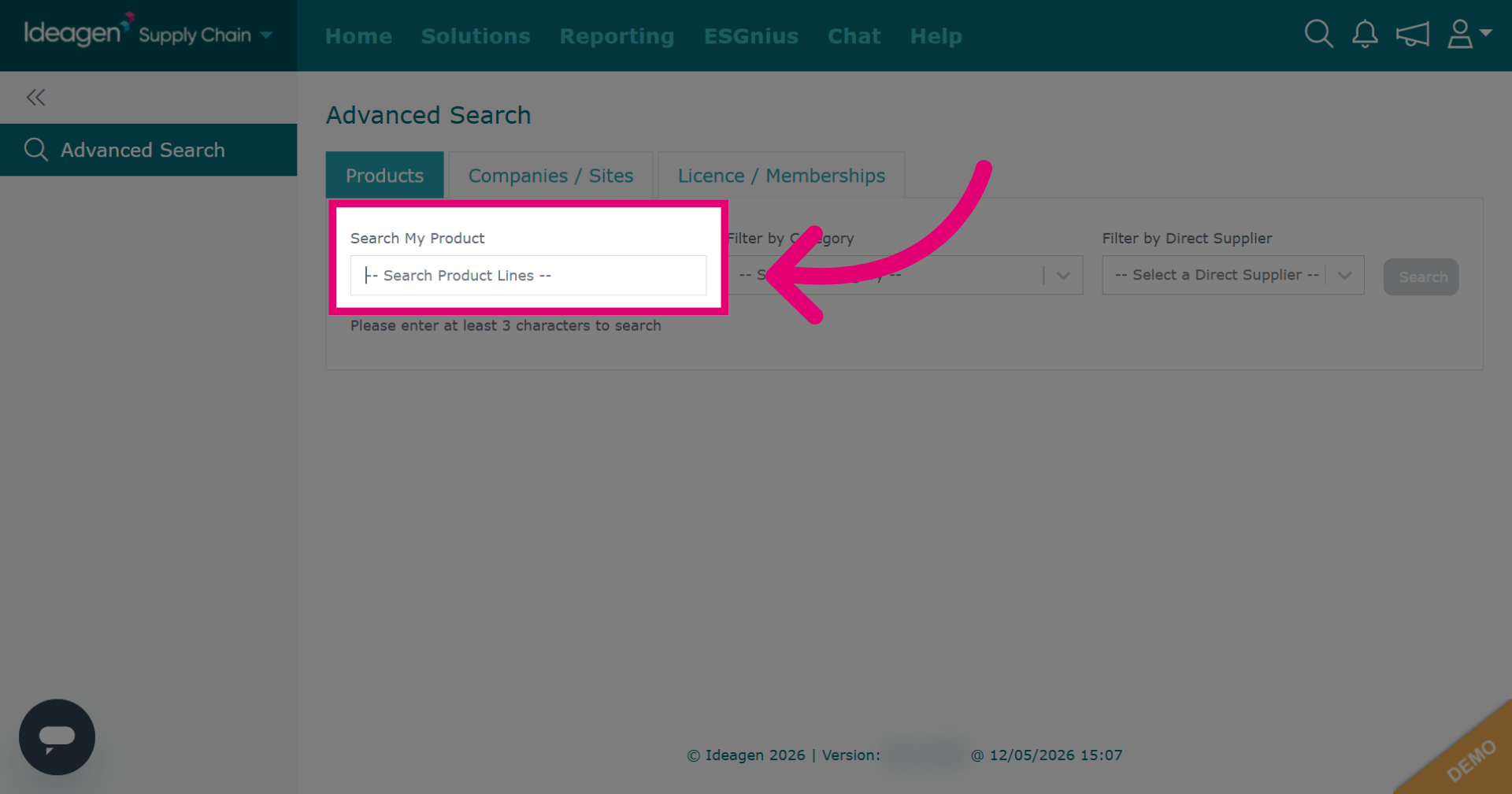Expand the Filter by Category dropdown arrow
Image resolution: width=1512 pixels, height=794 pixels.
coord(1063,276)
